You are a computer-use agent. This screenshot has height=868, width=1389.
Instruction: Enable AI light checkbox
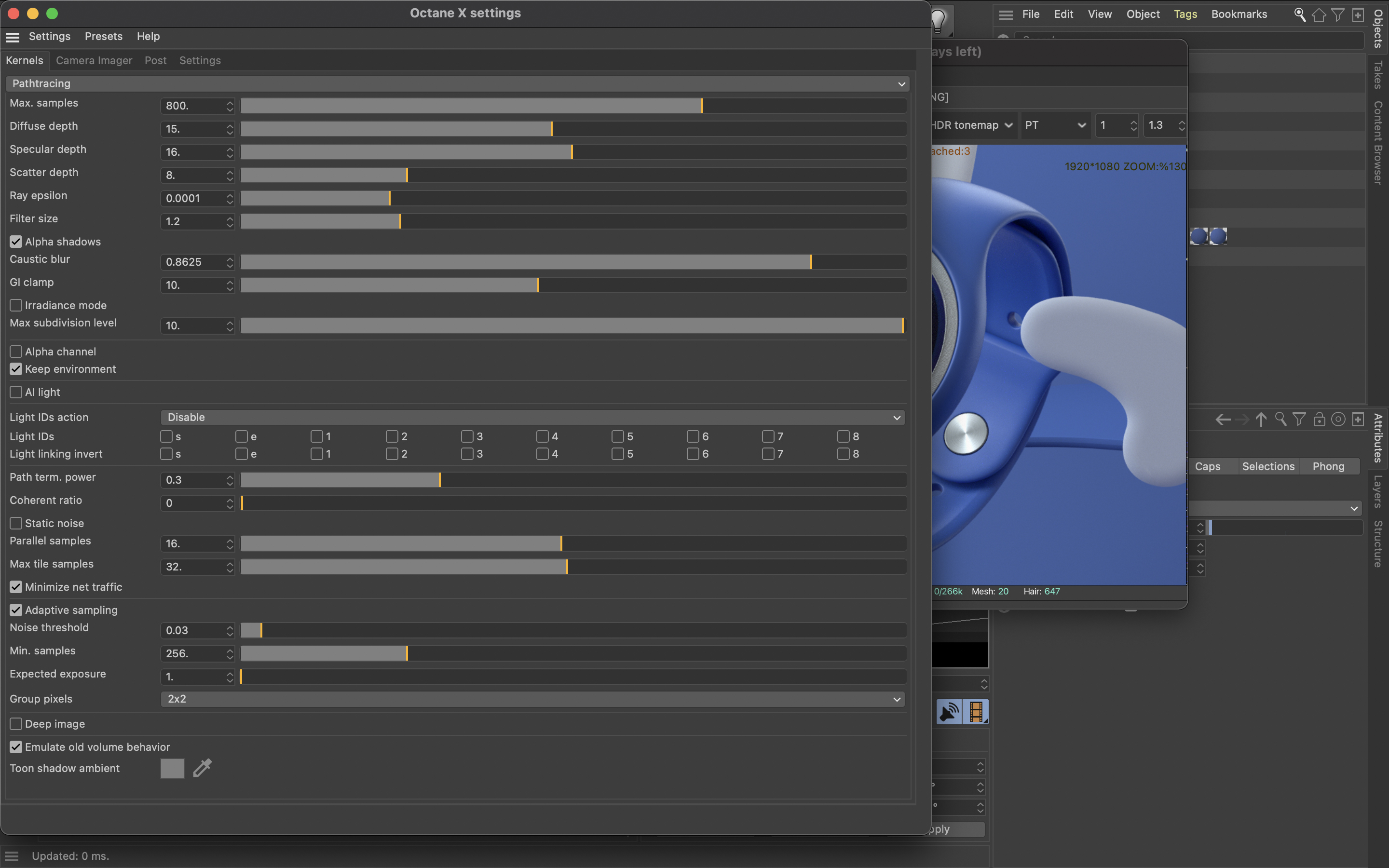pos(16,392)
